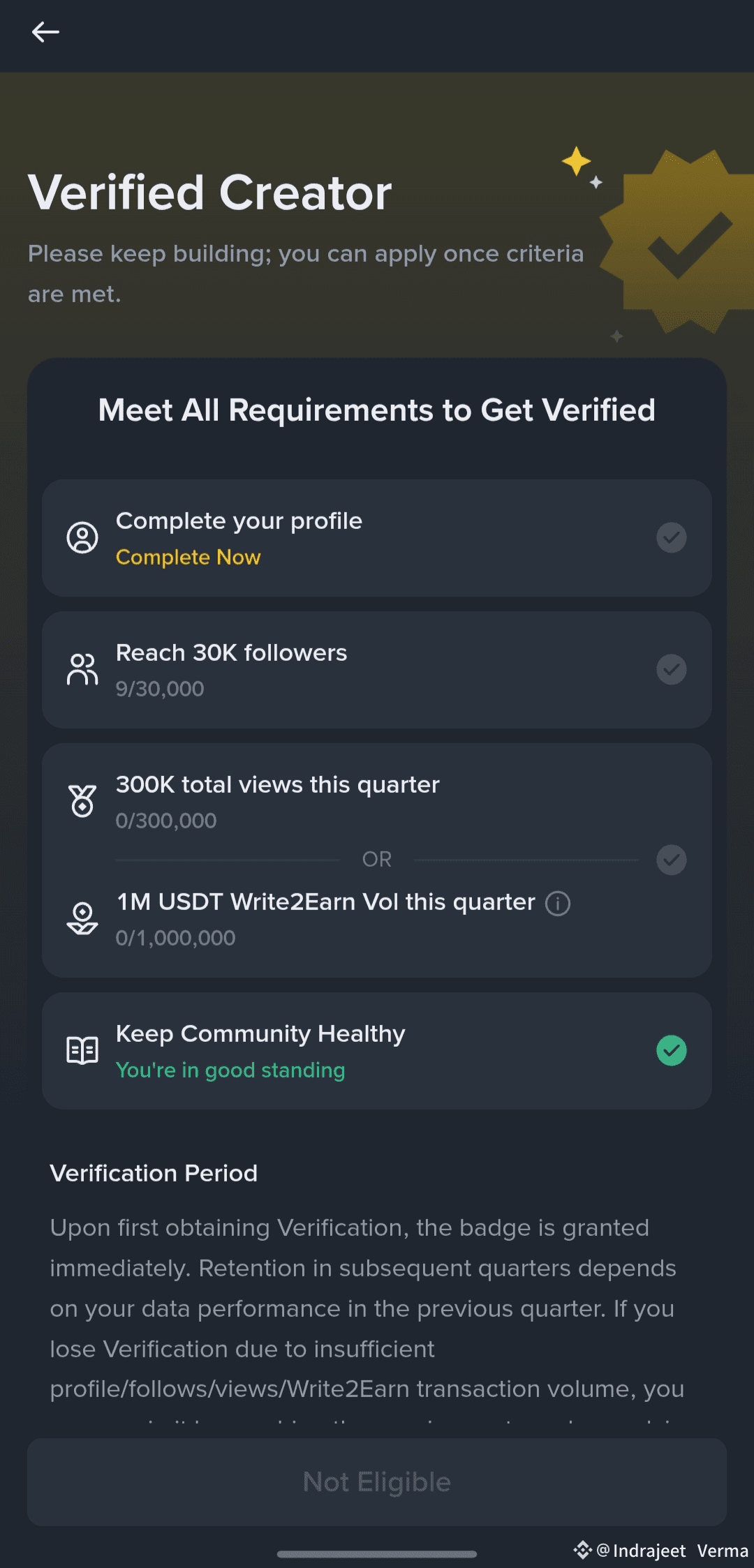Tap the You're in good standing text
754x1568 pixels.
click(230, 1070)
